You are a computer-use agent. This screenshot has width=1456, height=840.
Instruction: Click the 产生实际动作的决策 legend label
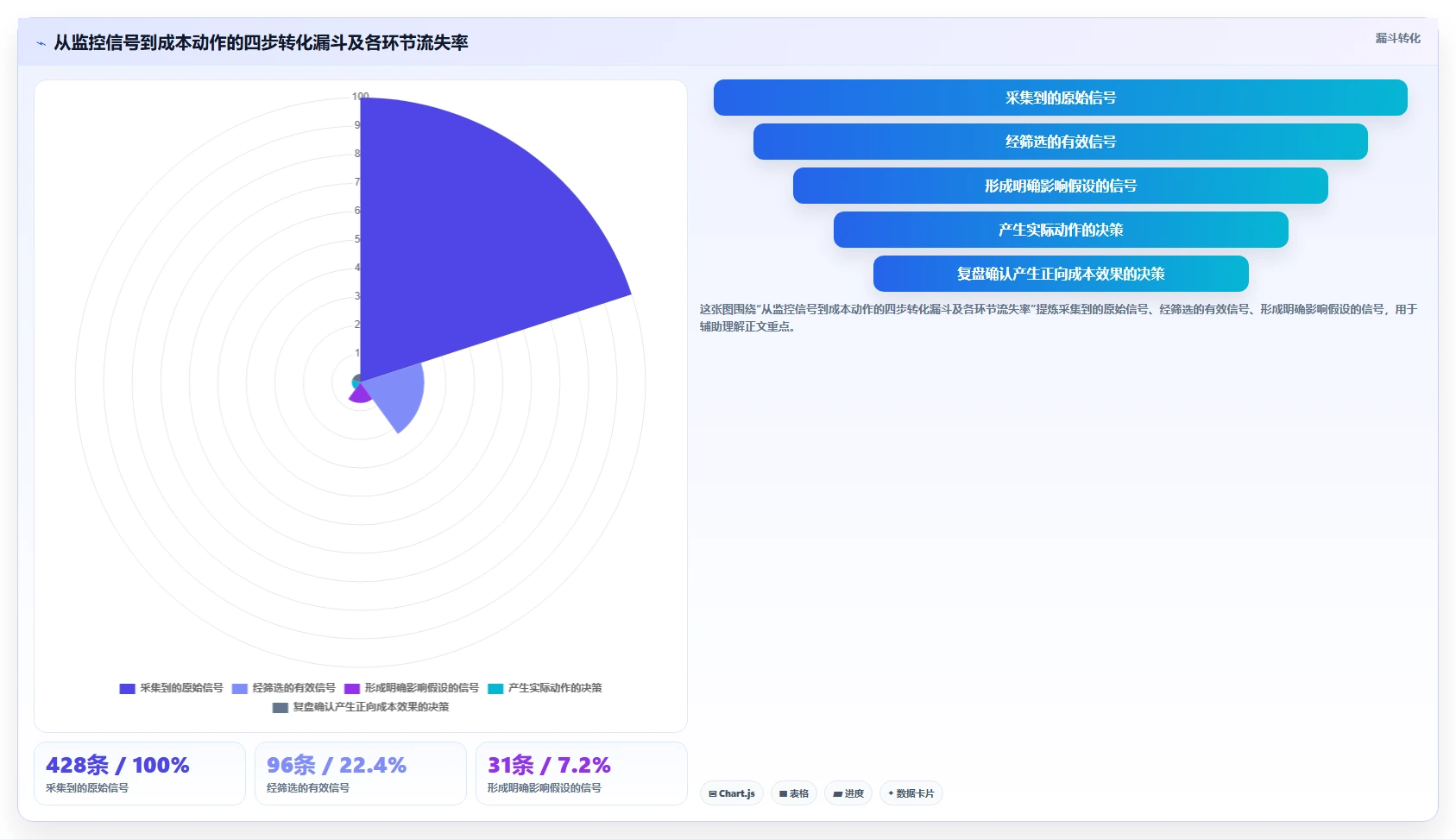555,688
